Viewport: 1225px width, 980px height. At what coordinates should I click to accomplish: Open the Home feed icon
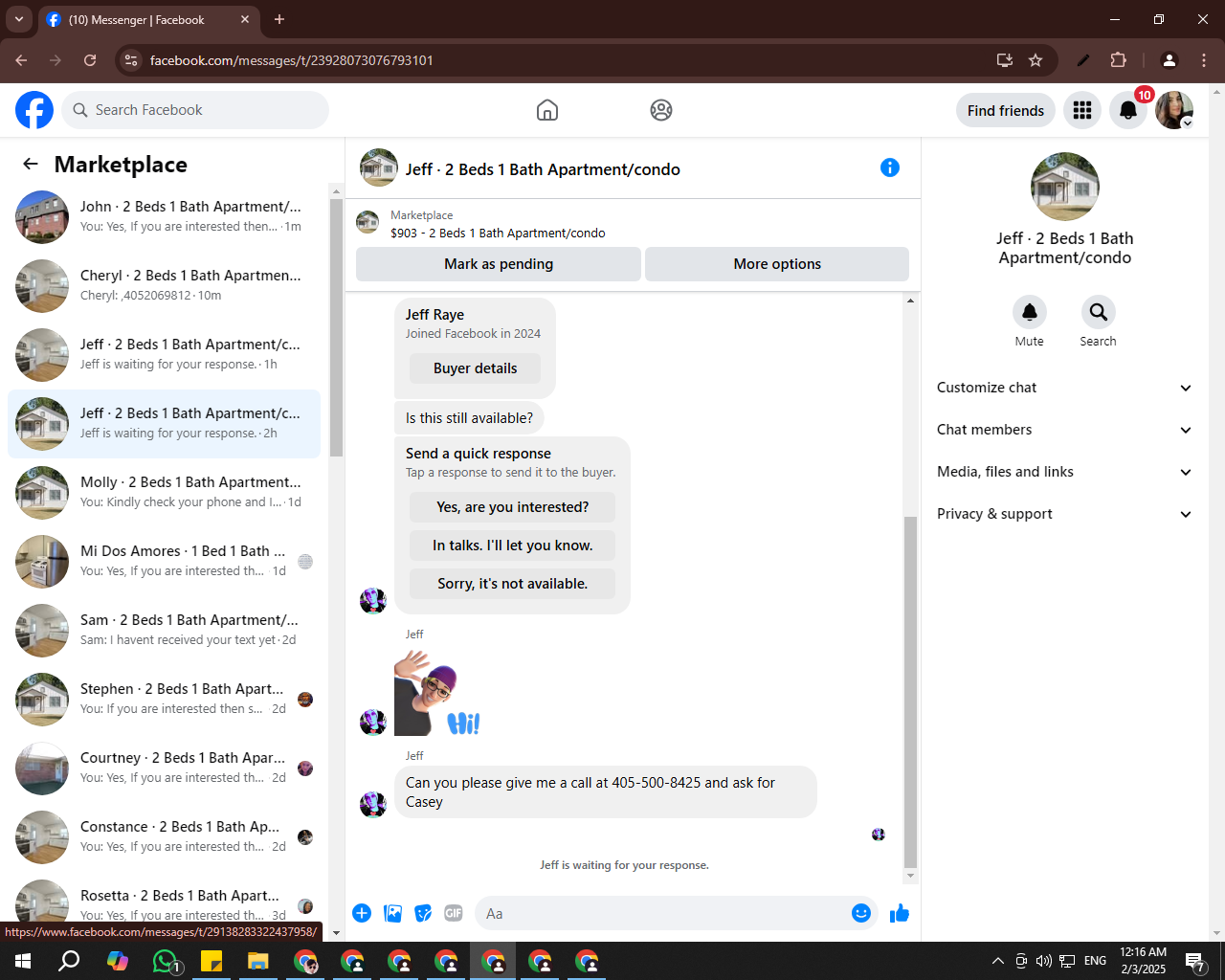click(x=547, y=110)
